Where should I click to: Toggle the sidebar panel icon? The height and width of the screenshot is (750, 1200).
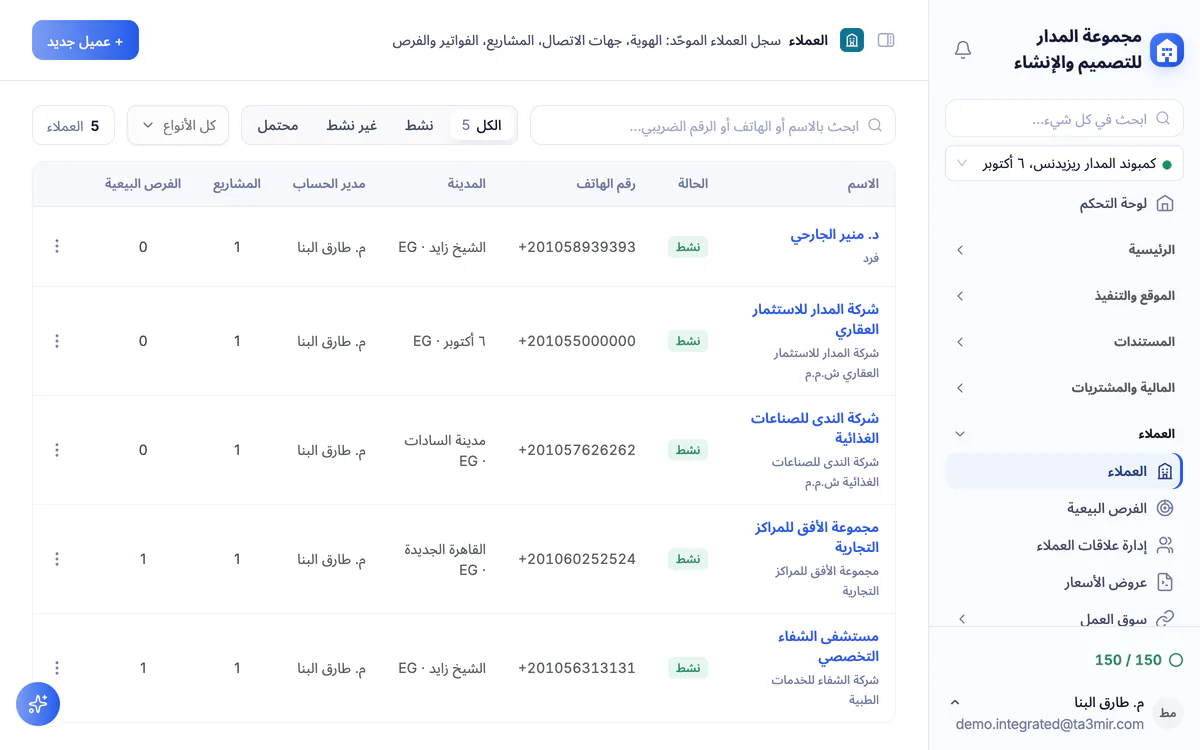pyautogui.click(x=886, y=40)
